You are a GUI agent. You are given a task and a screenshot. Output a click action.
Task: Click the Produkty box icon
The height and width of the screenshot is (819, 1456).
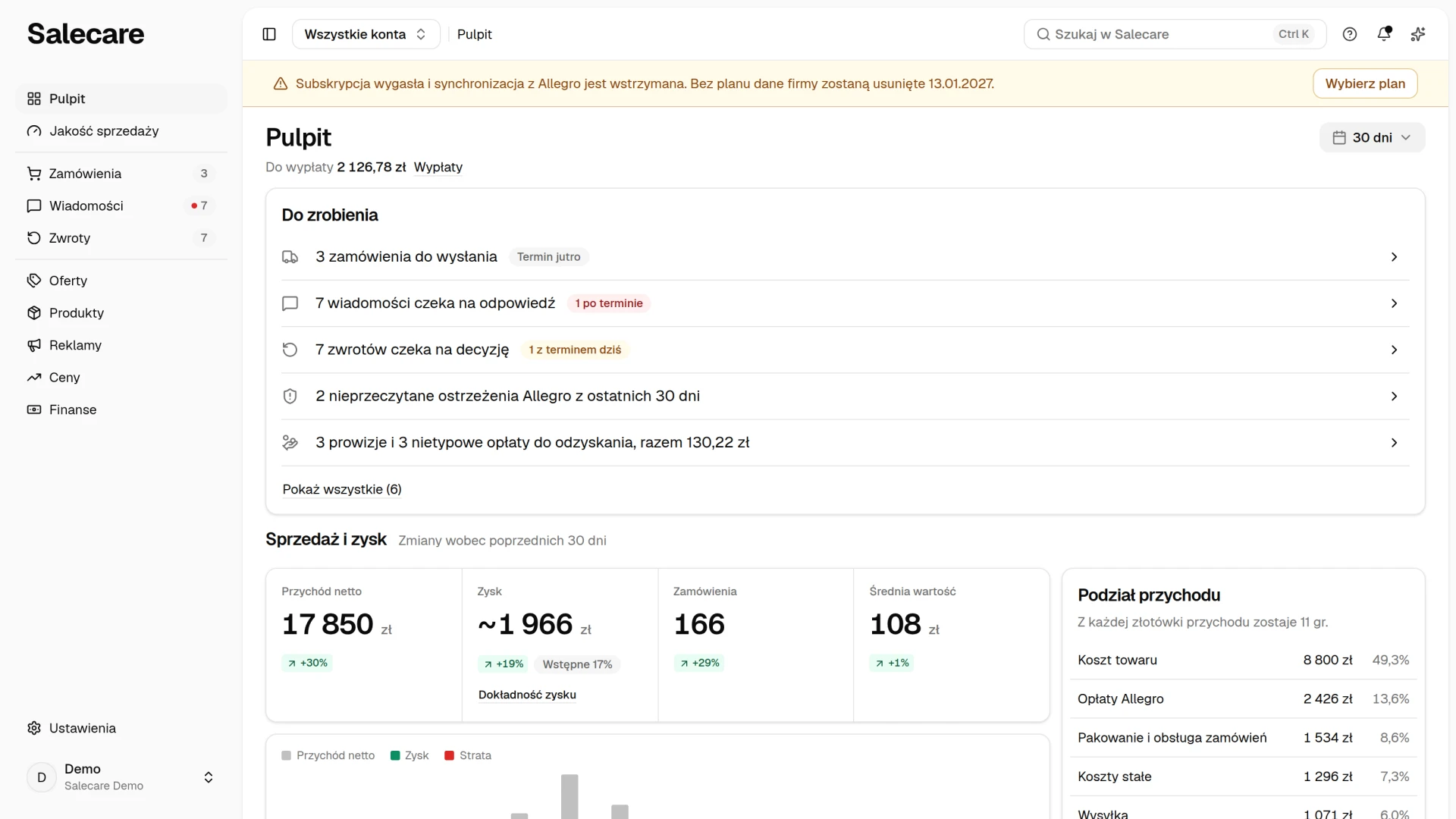point(34,313)
